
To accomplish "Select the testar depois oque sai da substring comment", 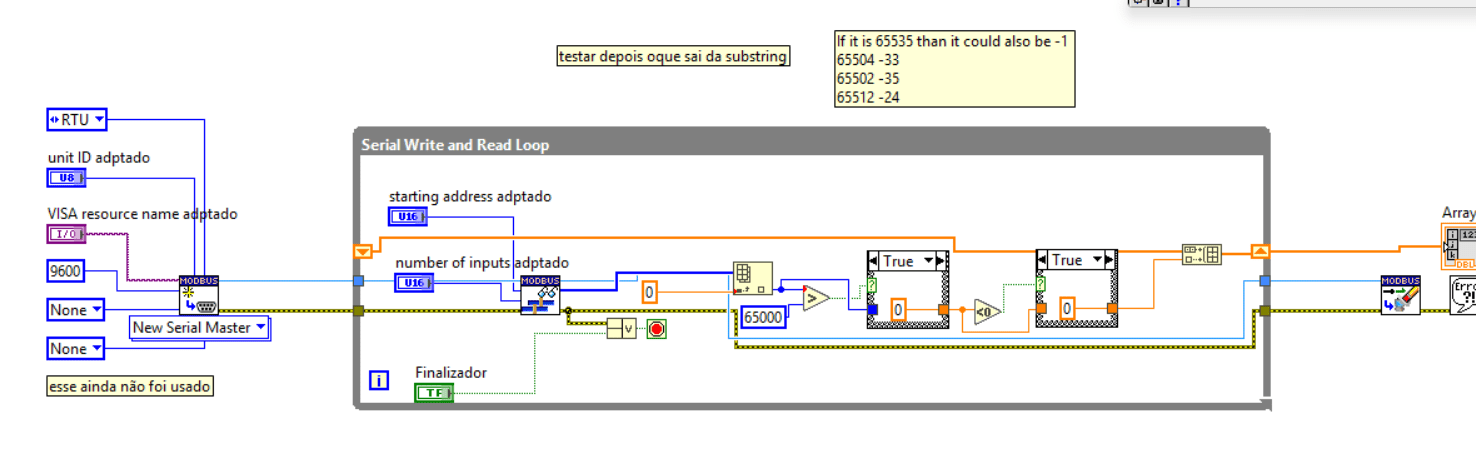I will tap(673, 57).
